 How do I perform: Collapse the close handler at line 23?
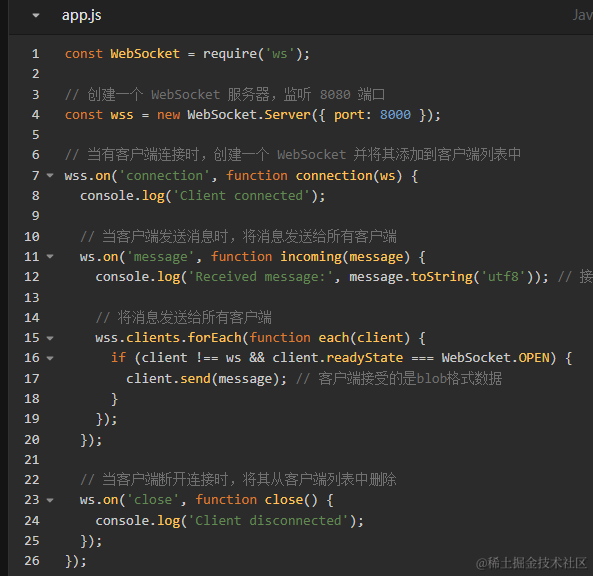click(50, 500)
